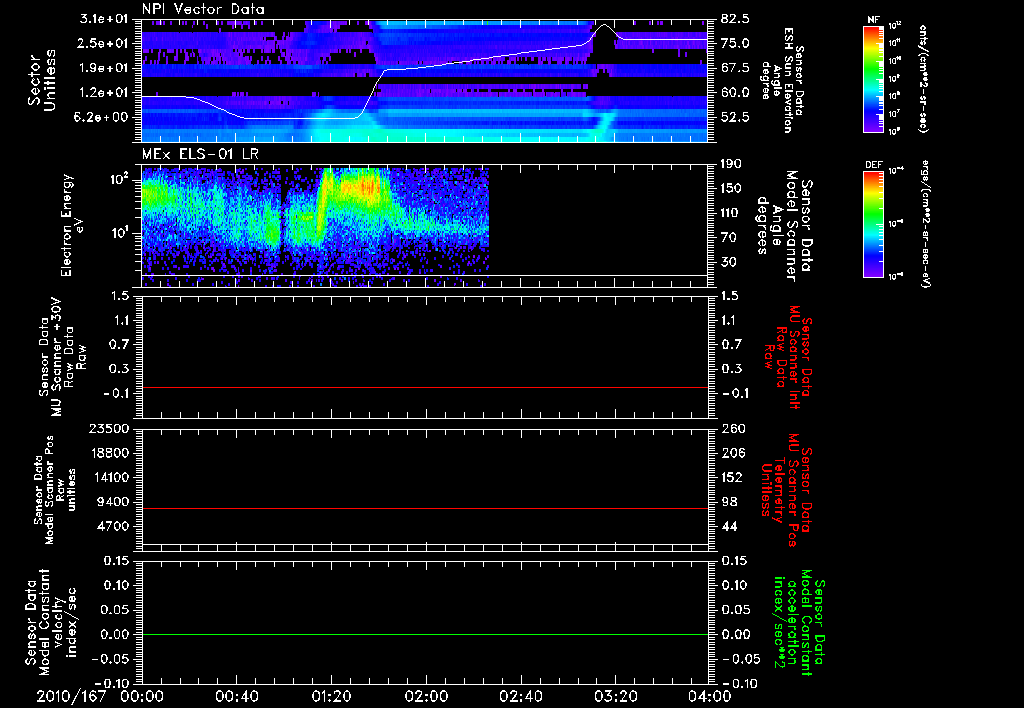Click the 23500 scanner position tick

pyautogui.click(x=111, y=429)
